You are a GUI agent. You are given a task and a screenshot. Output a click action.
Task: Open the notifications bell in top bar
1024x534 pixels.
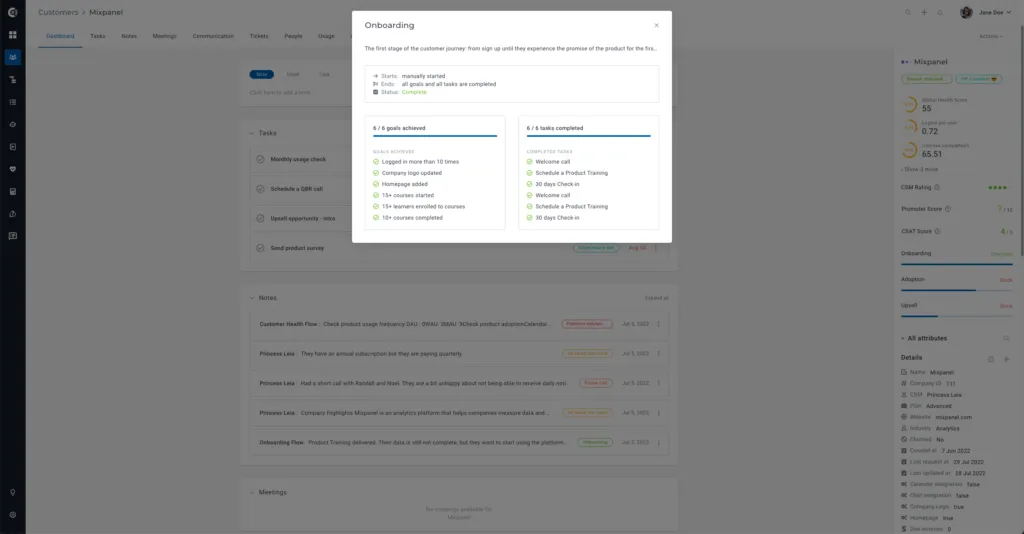[x=940, y=12]
